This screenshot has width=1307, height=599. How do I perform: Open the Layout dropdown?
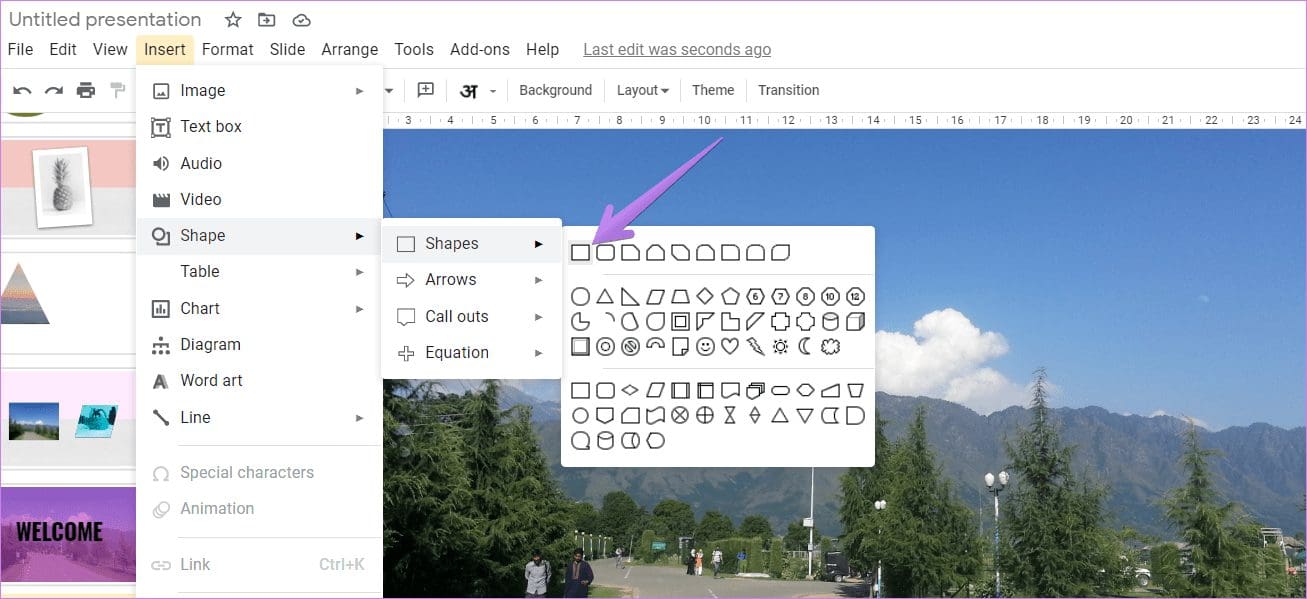(642, 90)
